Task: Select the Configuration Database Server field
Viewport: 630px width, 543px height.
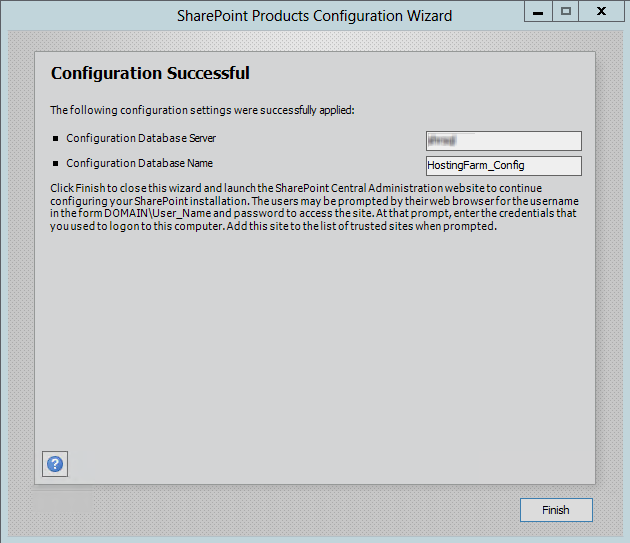Action: [504, 141]
